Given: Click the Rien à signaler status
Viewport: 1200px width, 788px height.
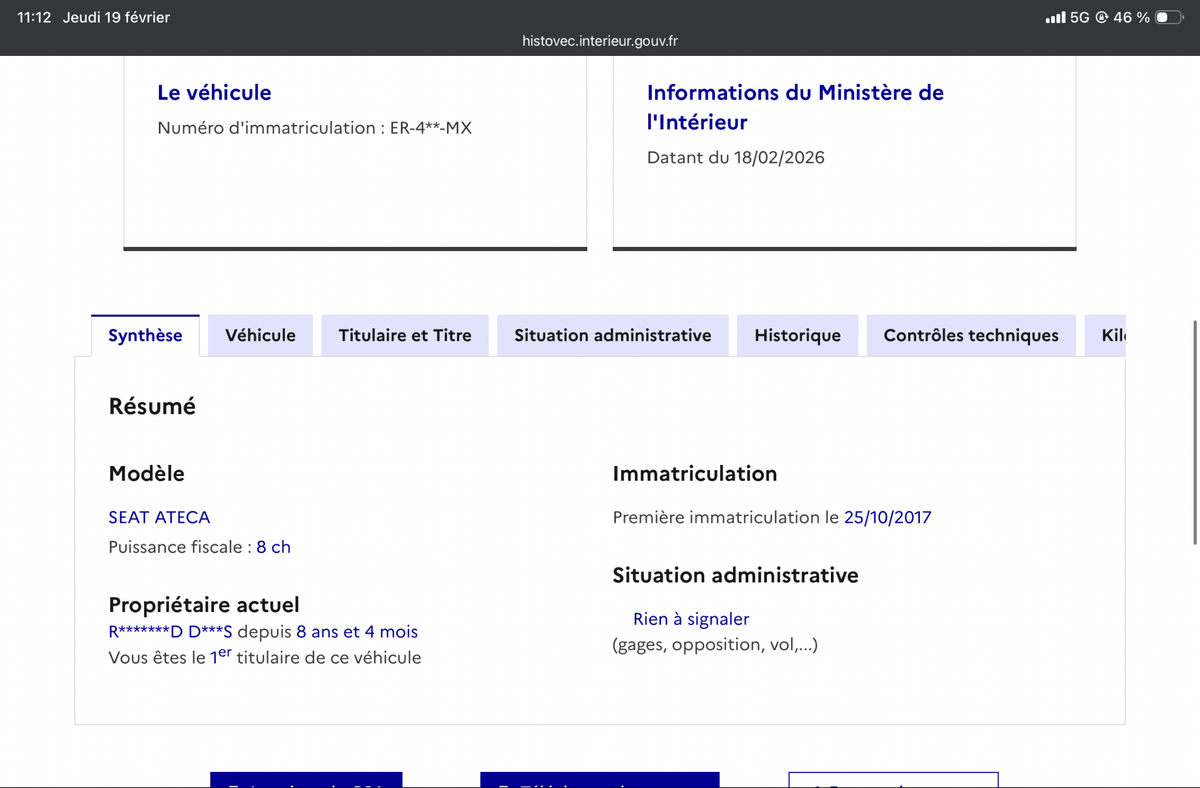Looking at the screenshot, I should coord(691,619).
